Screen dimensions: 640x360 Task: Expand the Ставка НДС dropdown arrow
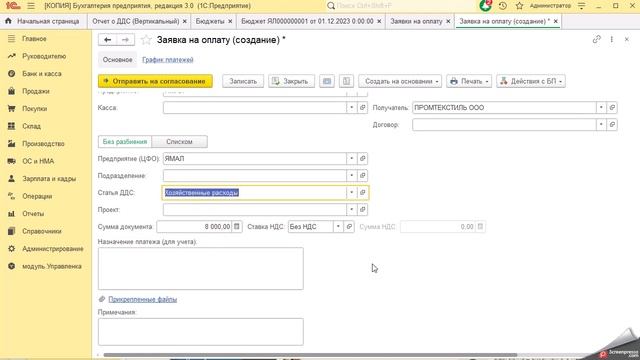[x=338, y=227]
